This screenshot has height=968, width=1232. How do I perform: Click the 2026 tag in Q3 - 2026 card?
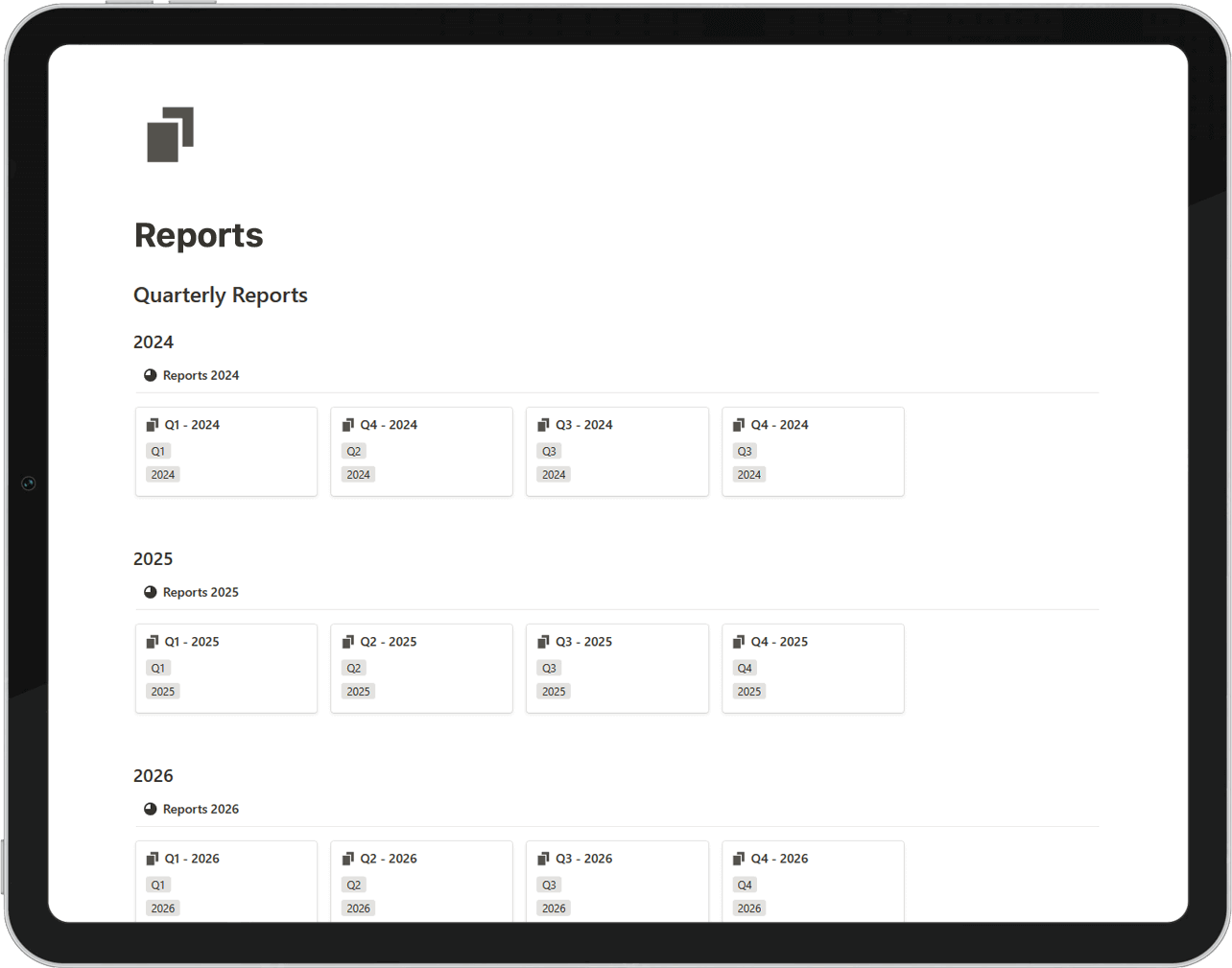tap(555, 909)
